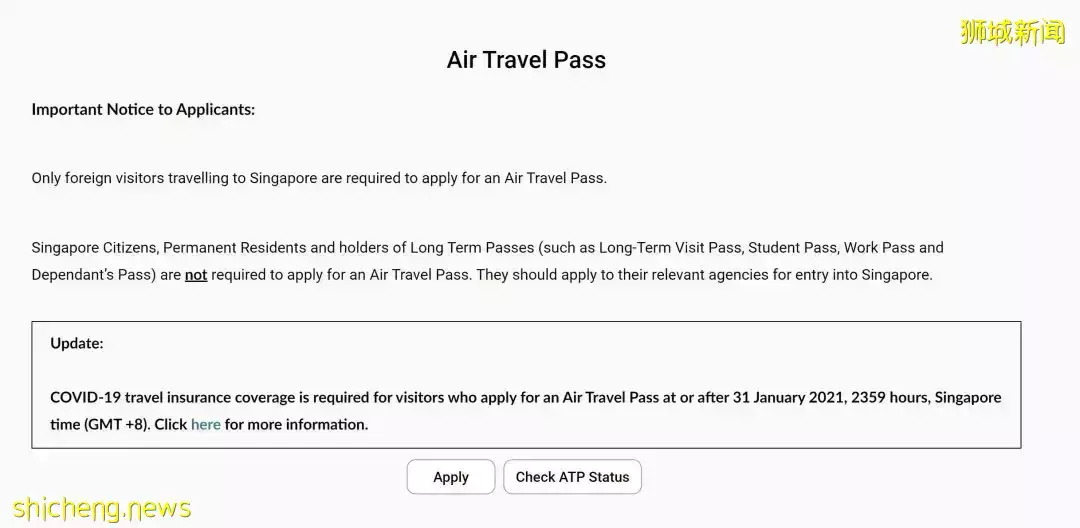Click the "Dependant's Pass" text
The width and height of the screenshot is (1080, 528).
(92, 275)
